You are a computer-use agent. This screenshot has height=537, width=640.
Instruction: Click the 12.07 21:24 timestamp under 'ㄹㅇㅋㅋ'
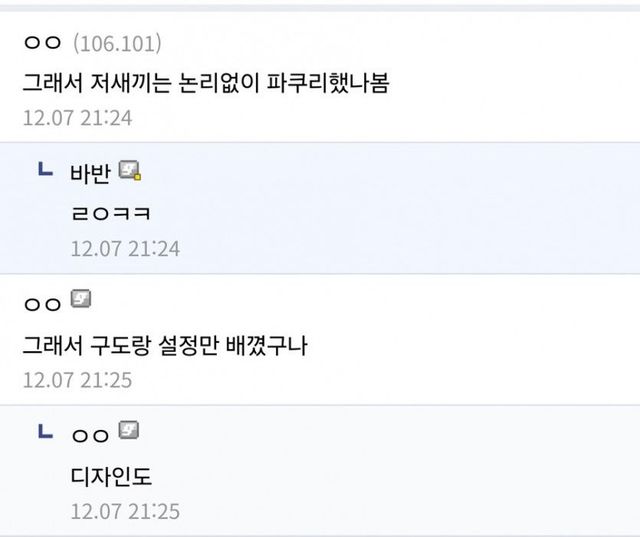click(x=125, y=249)
